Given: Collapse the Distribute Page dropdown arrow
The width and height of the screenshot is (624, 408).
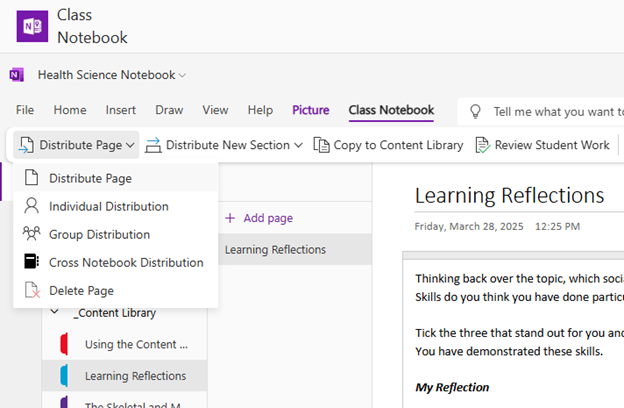Looking at the screenshot, I should [130, 145].
